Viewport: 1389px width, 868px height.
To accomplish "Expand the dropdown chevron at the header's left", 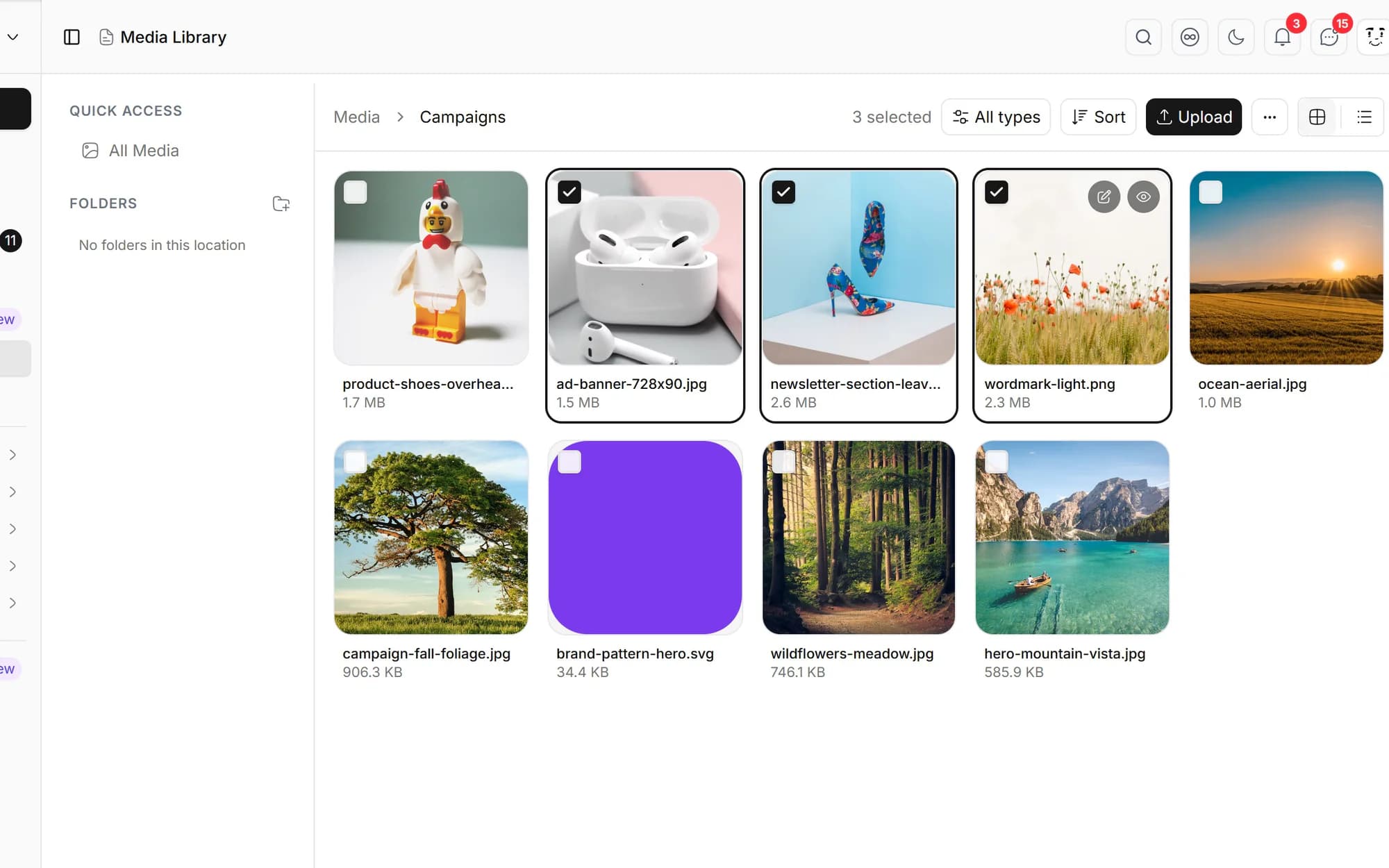I will tap(13, 37).
